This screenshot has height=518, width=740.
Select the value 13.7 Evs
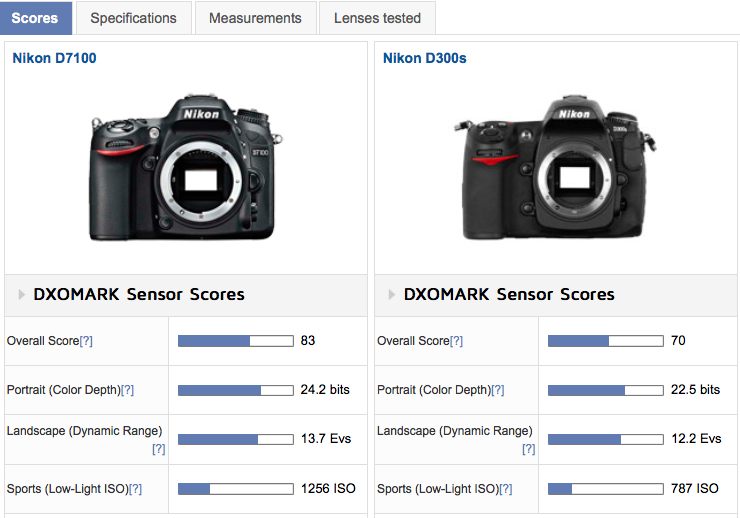pos(326,439)
